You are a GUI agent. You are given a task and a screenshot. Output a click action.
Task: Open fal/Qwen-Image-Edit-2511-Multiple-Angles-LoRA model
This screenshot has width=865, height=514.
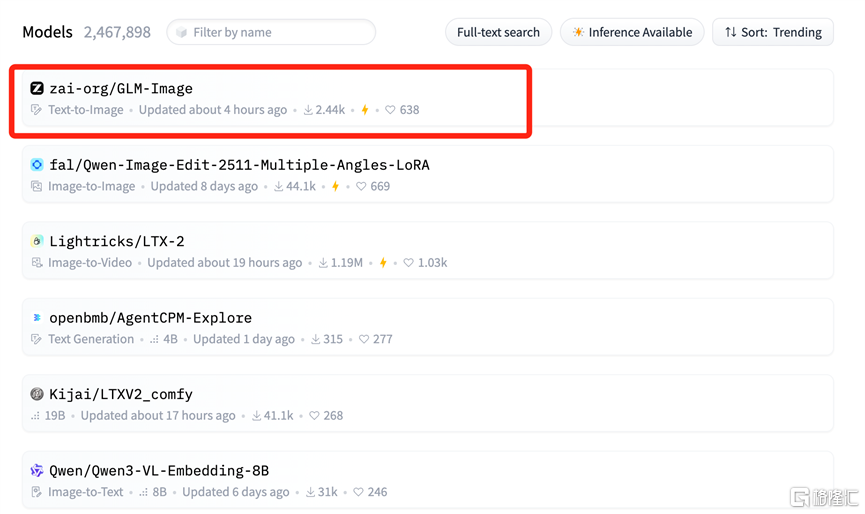239,165
